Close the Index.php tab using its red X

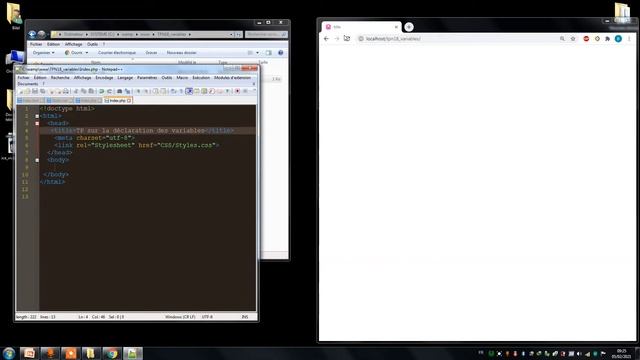tap(129, 100)
